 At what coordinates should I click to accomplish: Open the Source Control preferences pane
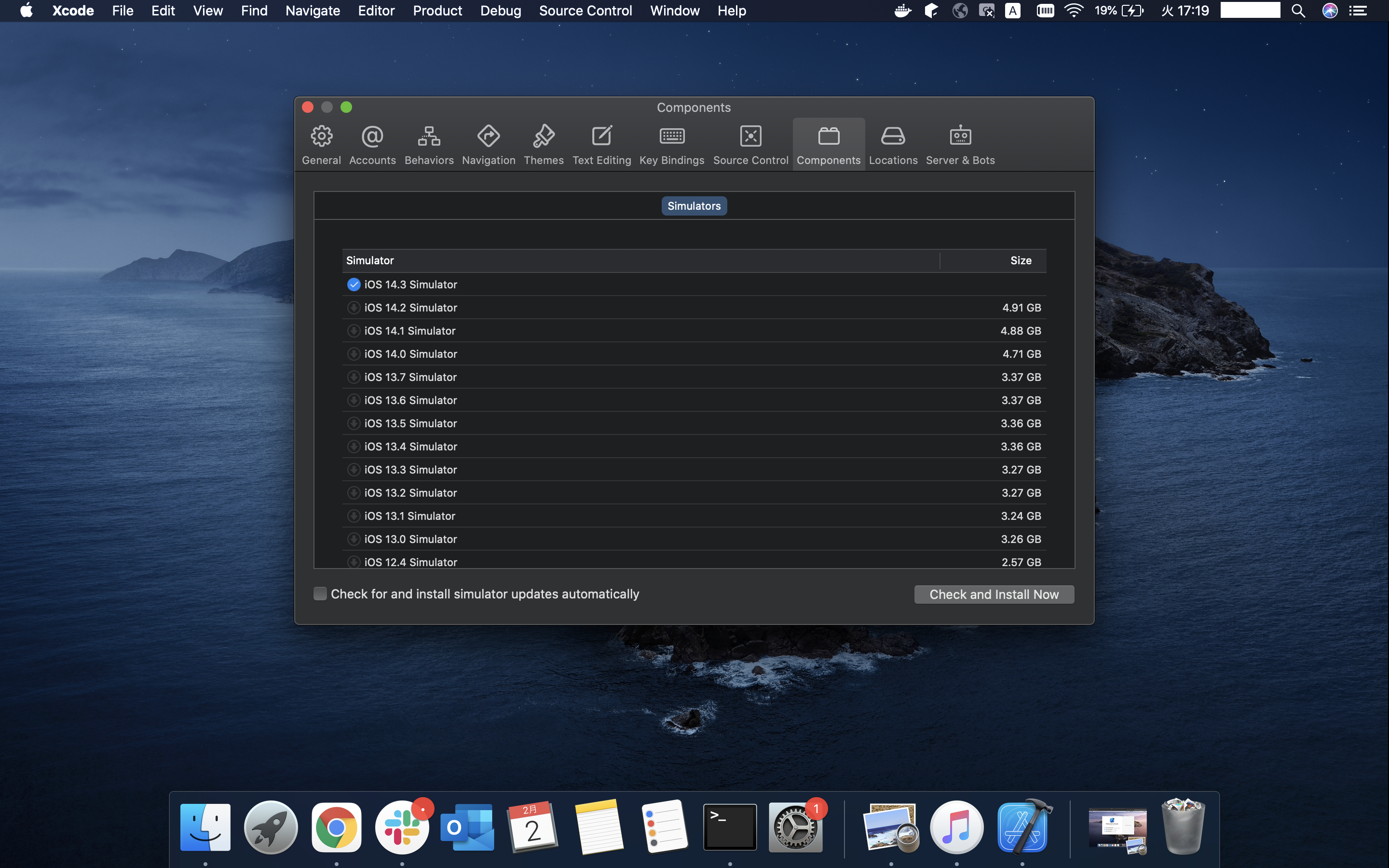coord(750,145)
